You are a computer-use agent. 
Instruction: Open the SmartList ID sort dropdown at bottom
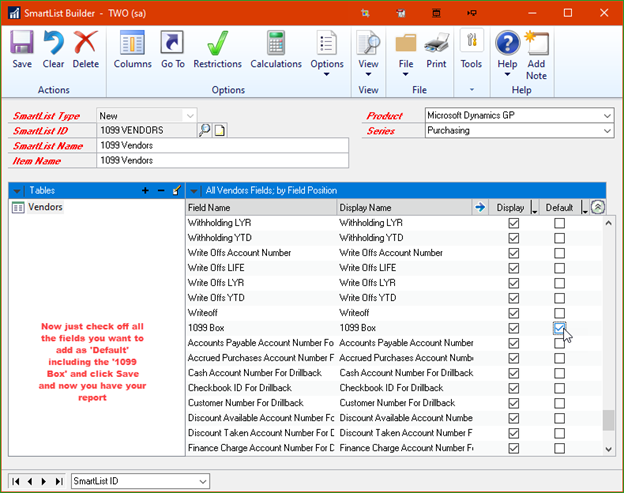point(203,481)
